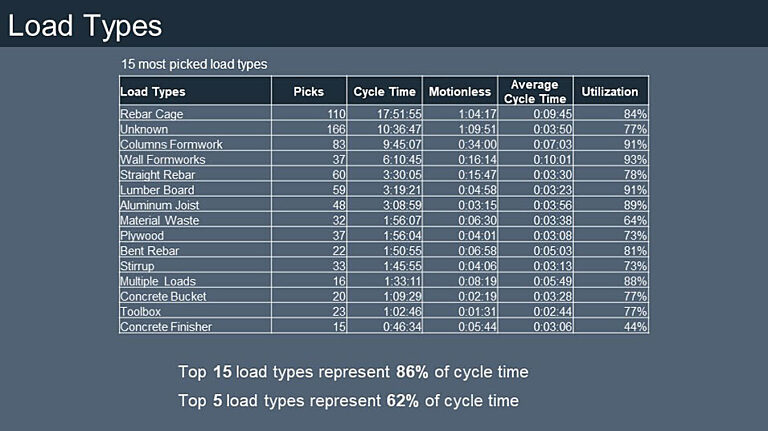Select the Columns Formwork link
This screenshot has width=768, height=431.
(171, 144)
